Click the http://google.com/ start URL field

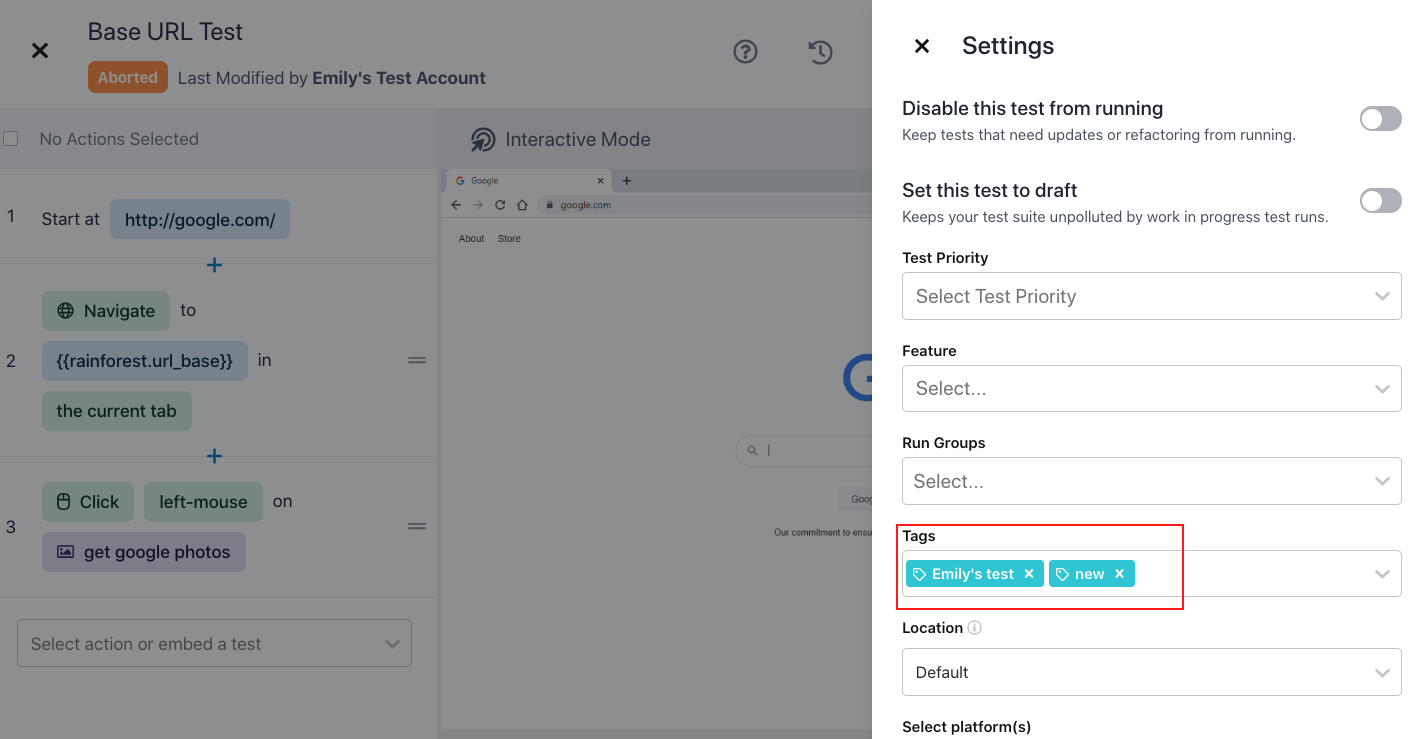click(x=200, y=219)
